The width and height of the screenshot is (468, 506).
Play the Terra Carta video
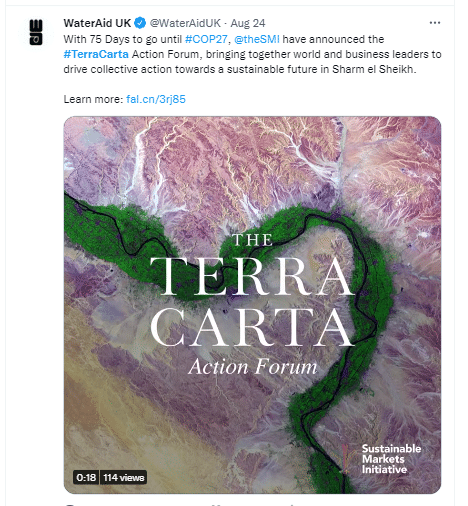click(252, 305)
